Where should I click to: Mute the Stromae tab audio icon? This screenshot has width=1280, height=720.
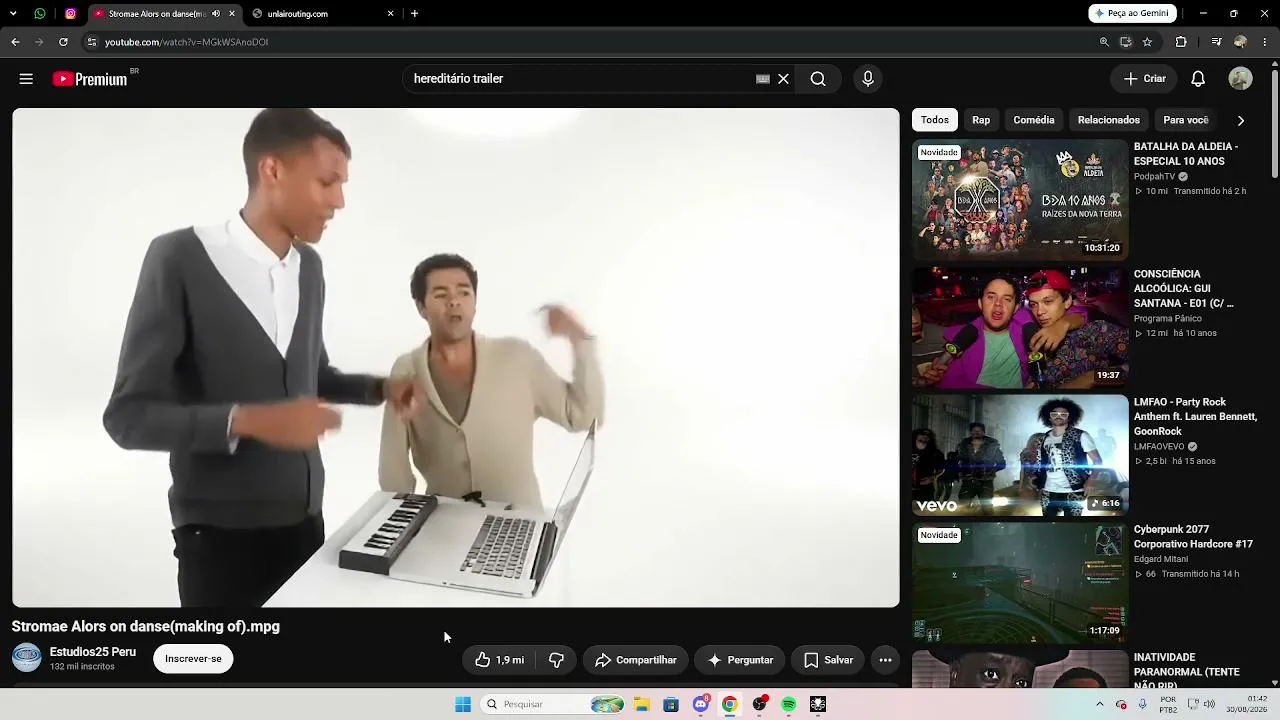(x=216, y=14)
